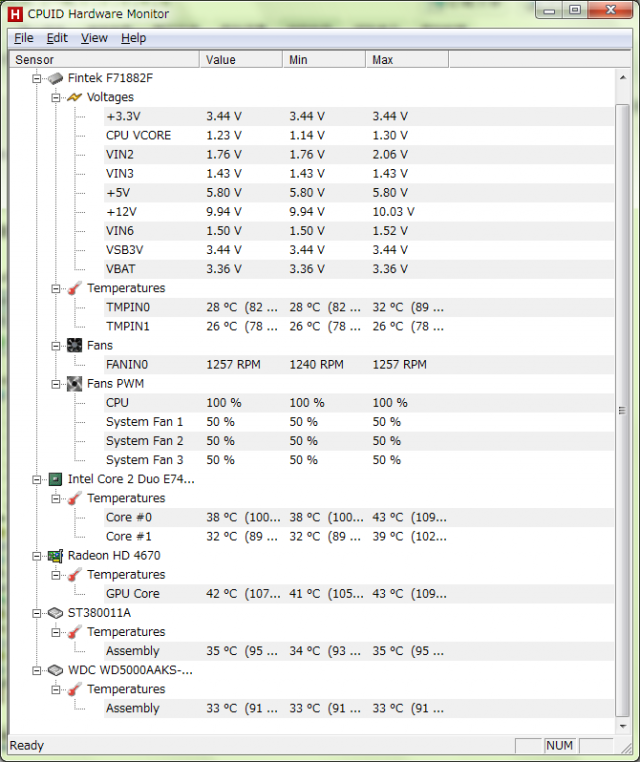
Task: Click the WDC WD5000AAKS hard drive icon
Action: [x=55, y=671]
